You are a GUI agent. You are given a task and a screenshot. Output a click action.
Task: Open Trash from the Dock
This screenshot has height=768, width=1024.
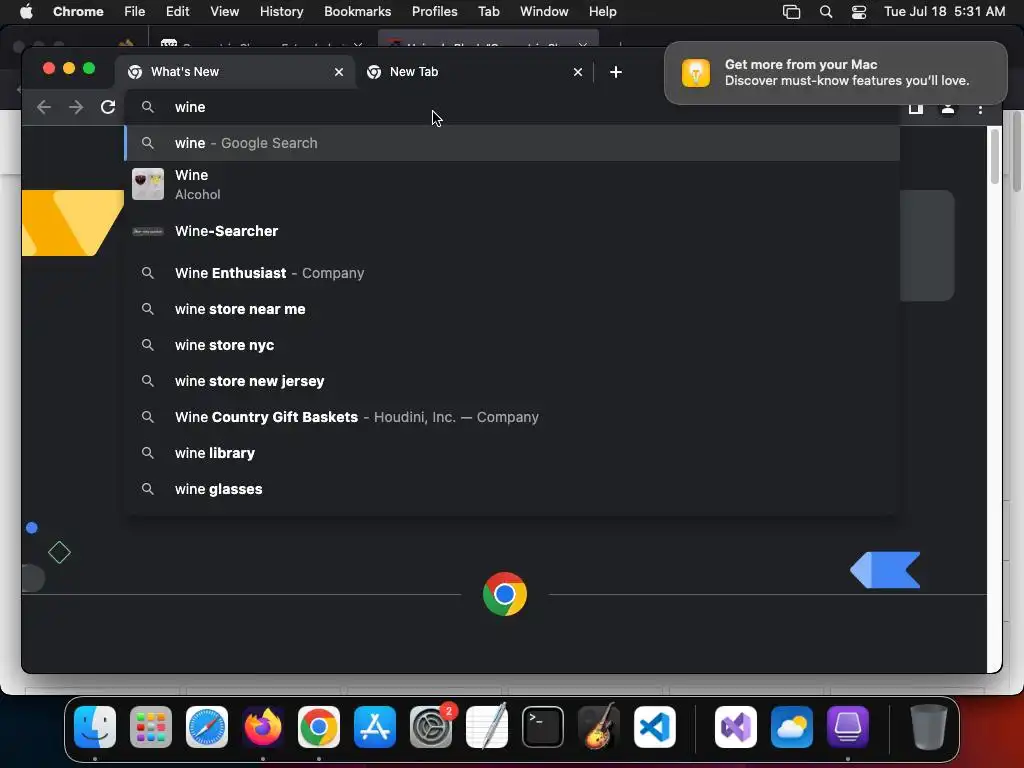click(929, 727)
